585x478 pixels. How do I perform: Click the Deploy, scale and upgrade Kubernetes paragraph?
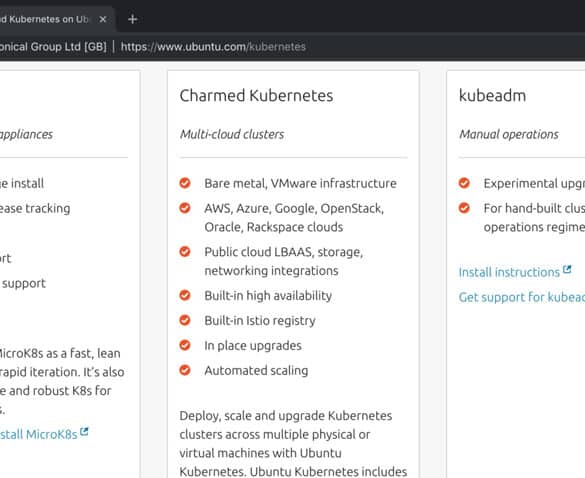coord(293,444)
